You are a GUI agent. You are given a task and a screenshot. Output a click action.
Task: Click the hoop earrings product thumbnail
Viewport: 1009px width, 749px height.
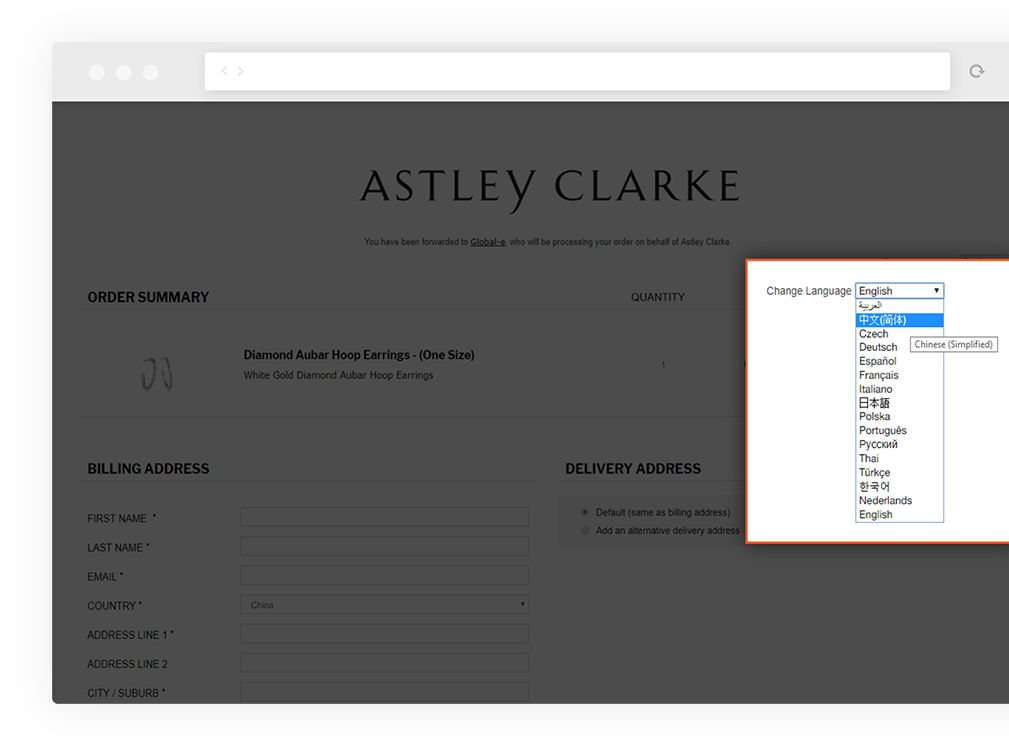coord(157,373)
